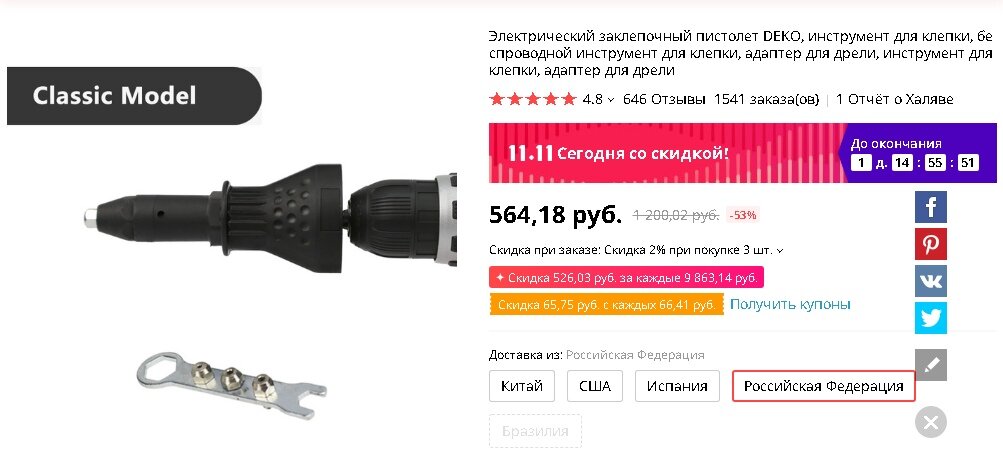The height and width of the screenshot is (454, 1003).
Task: Select shipping from США
Action: 594,386
